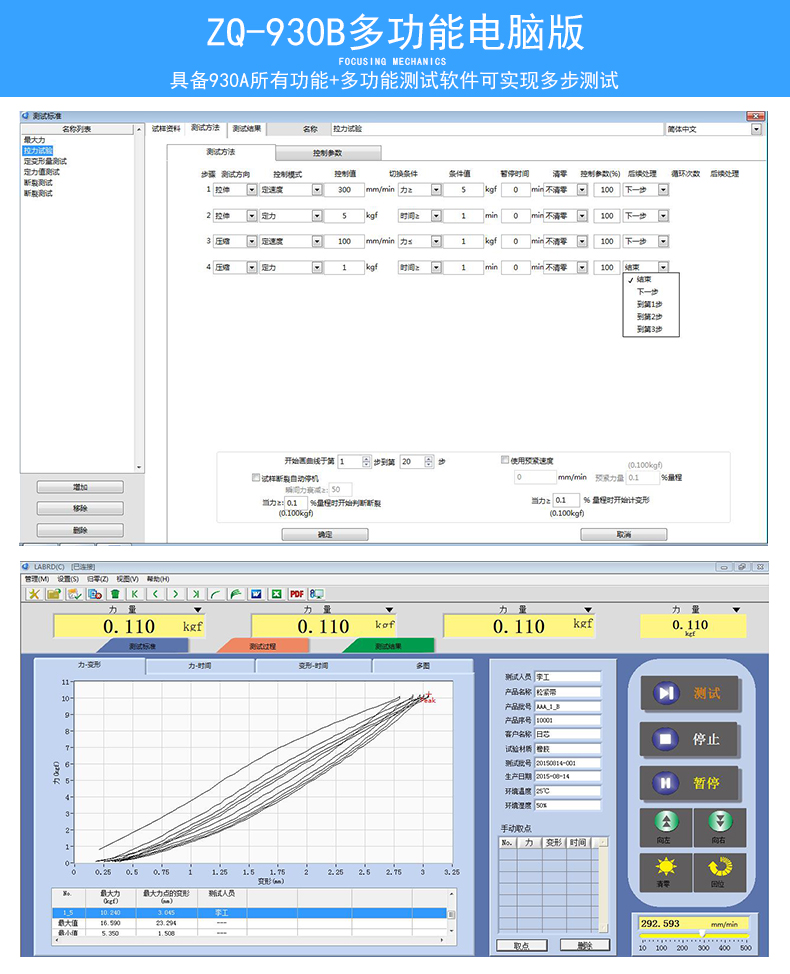Open first 力量 display unit dropdown arrow
The height and width of the screenshot is (974, 790).
click(197, 609)
